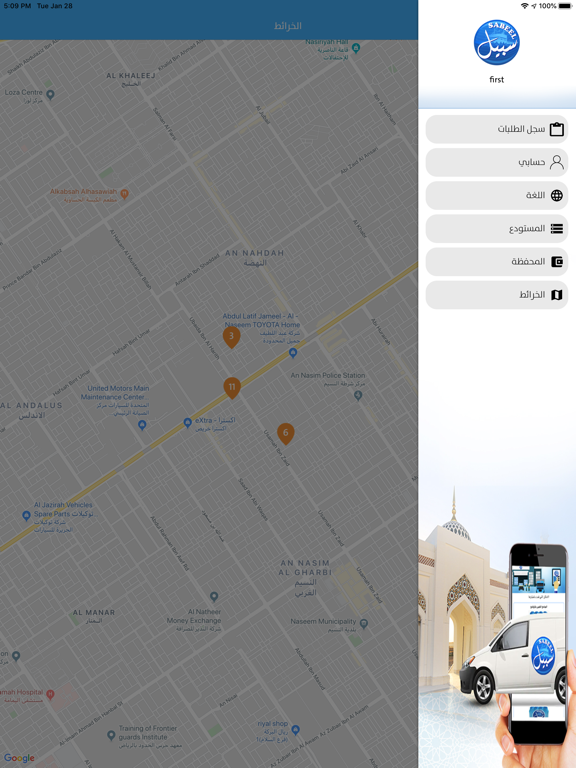
Task: Tap the Training of Frontier guards Institute pin
Action: 111,735
